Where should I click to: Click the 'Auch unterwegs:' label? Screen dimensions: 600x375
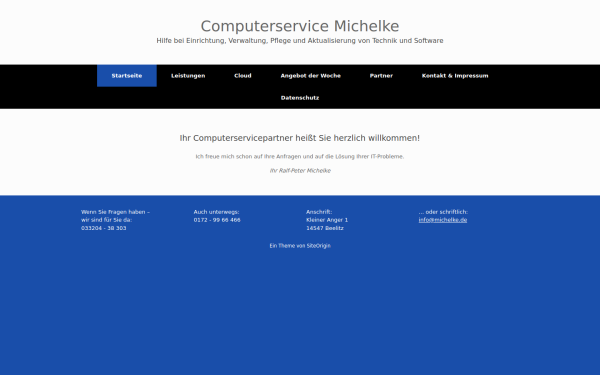[x=216, y=212]
